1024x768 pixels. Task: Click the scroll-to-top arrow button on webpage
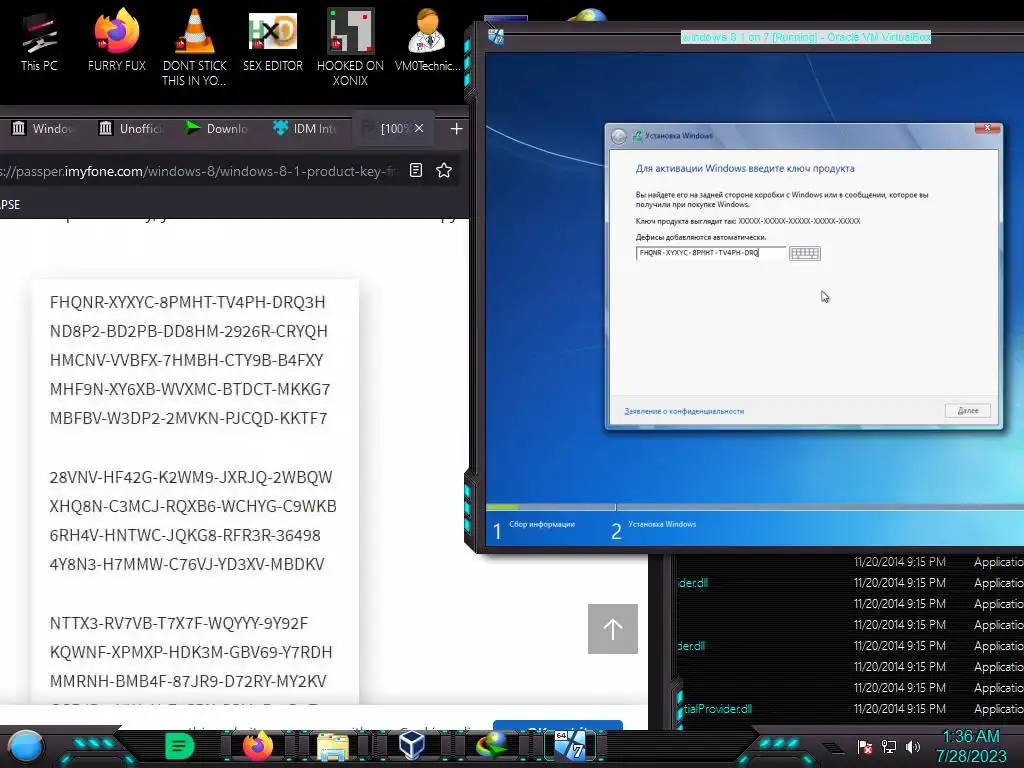(x=613, y=629)
